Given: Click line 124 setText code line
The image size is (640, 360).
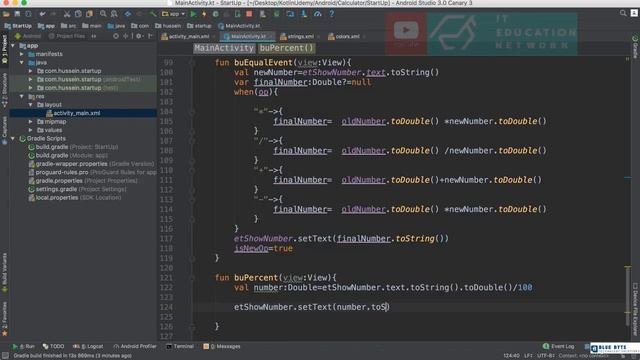Looking at the screenshot, I should click(x=312, y=307).
